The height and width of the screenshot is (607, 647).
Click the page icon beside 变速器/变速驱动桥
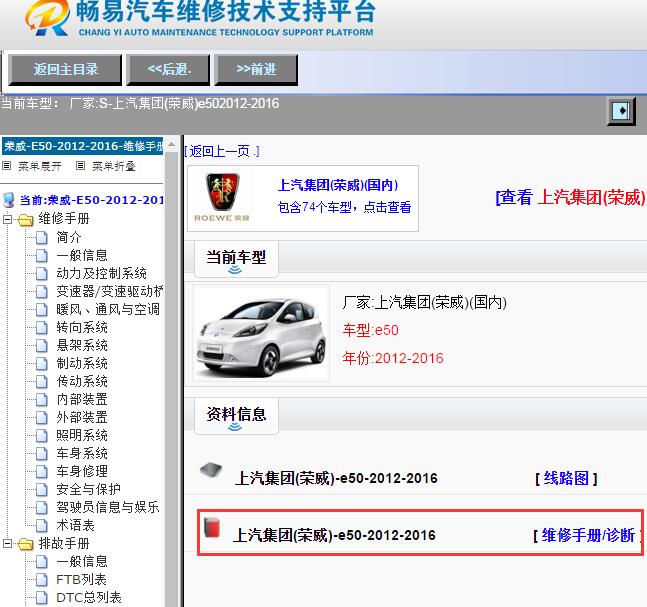[x=42, y=292]
